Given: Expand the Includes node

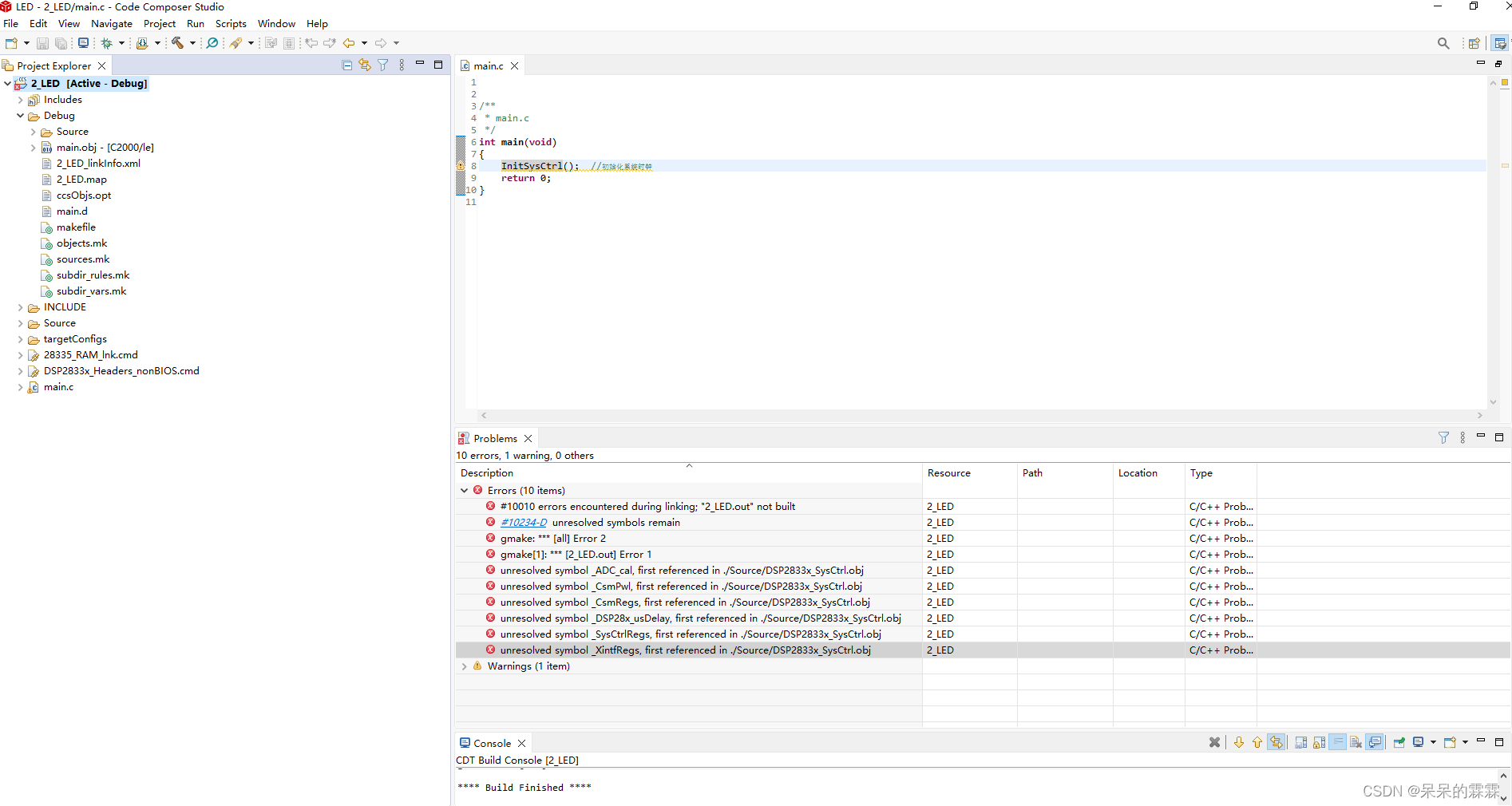Looking at the screenshot, I should pos(21,100).
